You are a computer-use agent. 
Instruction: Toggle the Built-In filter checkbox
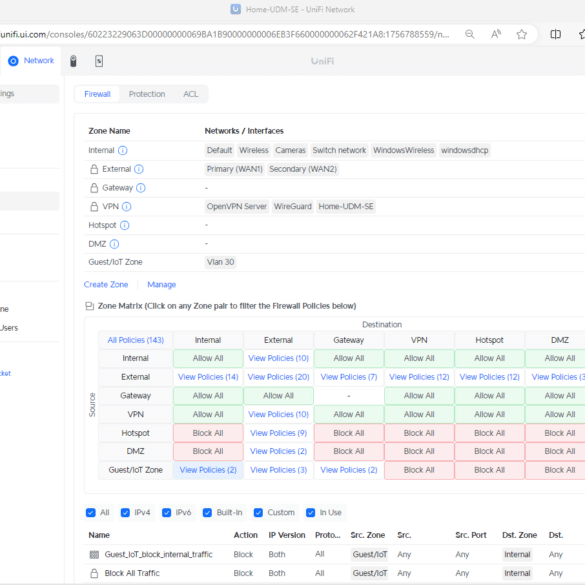click(207, 513)
